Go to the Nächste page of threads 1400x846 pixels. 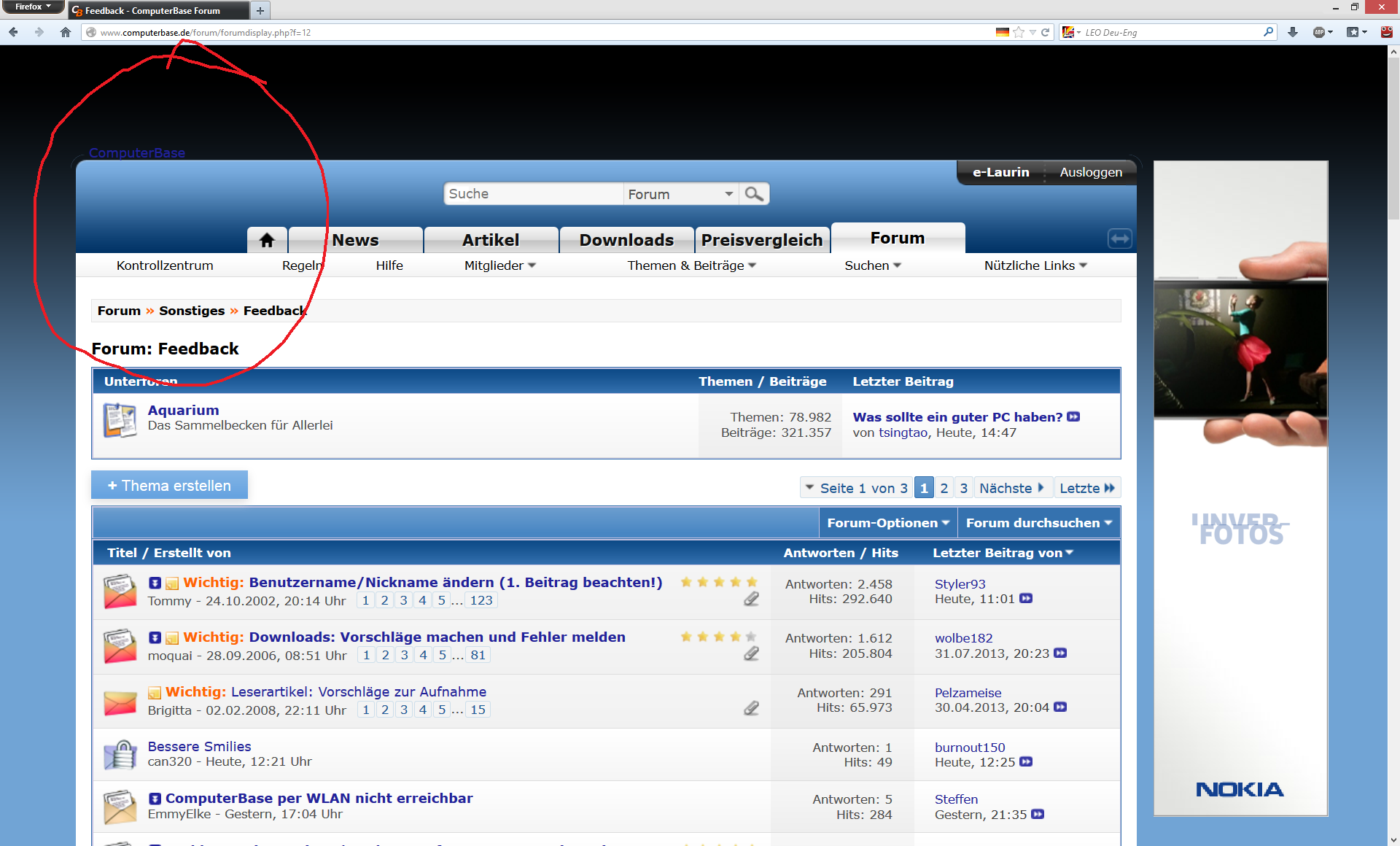[x=1011, y=488]
